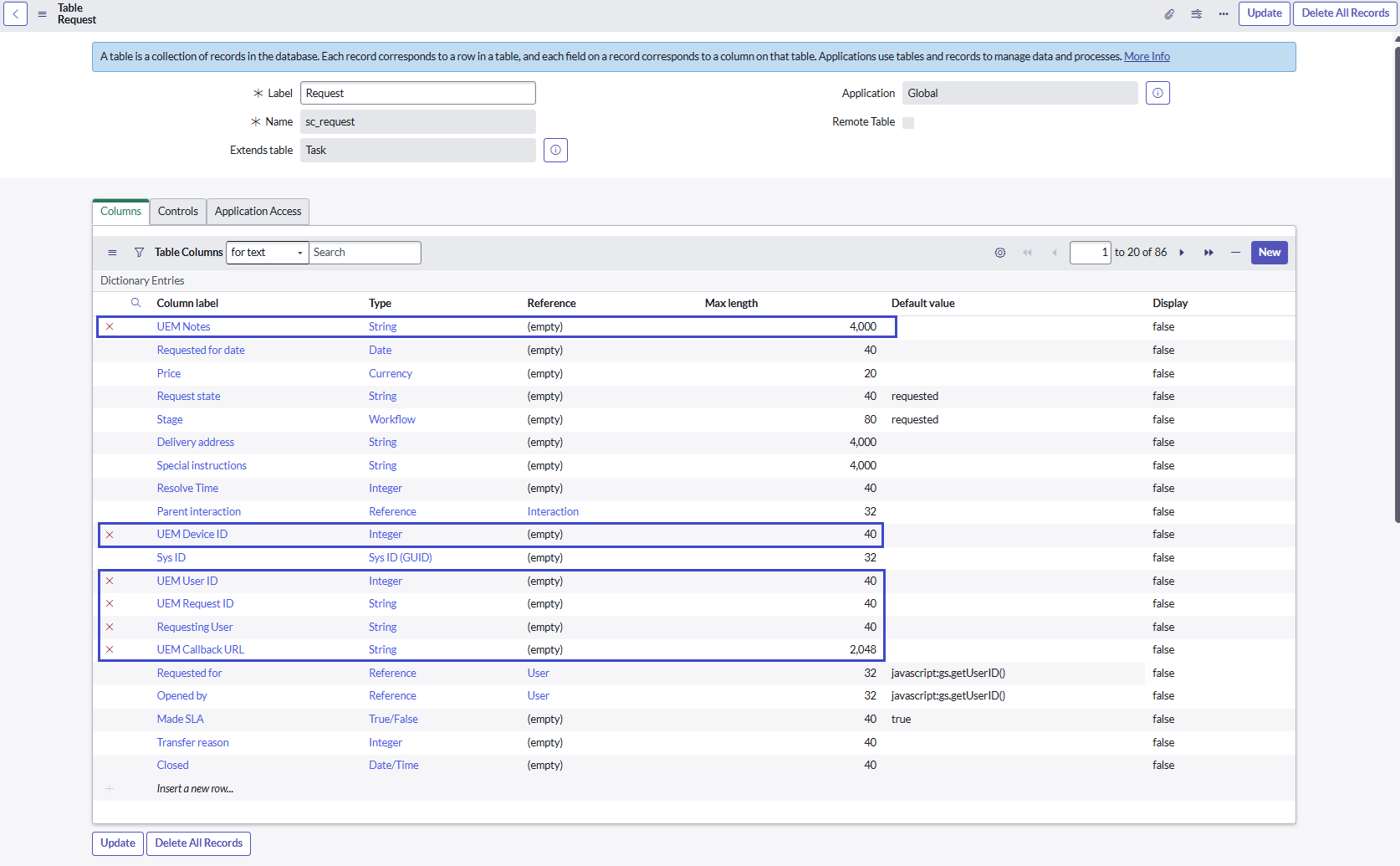Open the personalize form settings icon
1400x866 pixels.
1197,14
